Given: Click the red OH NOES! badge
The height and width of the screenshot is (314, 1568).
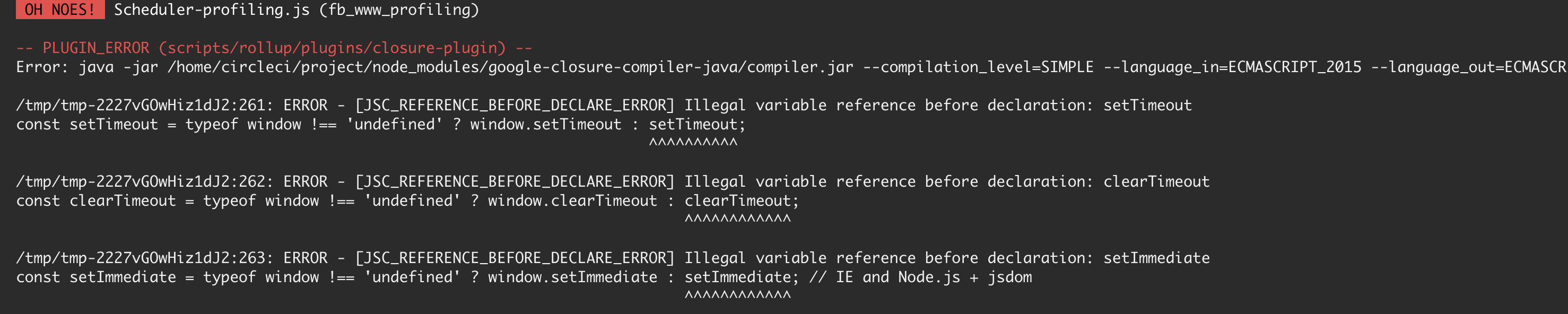Looking at the screenshot, I should pos(59,10).
